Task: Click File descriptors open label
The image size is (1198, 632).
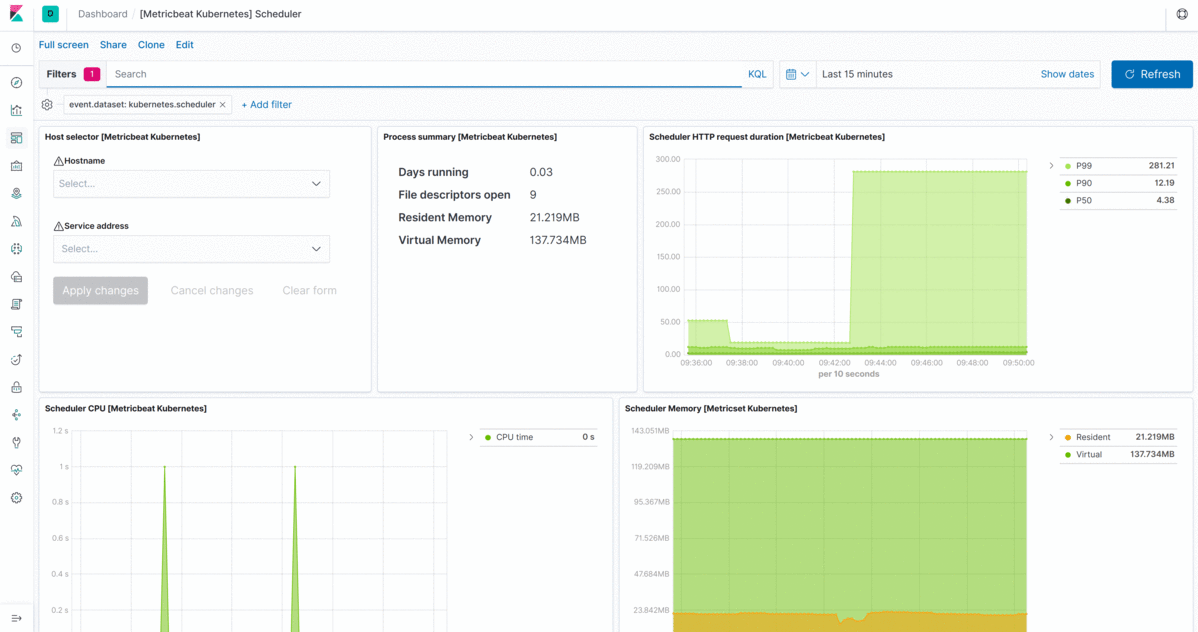Action: (x=454, y=195)
